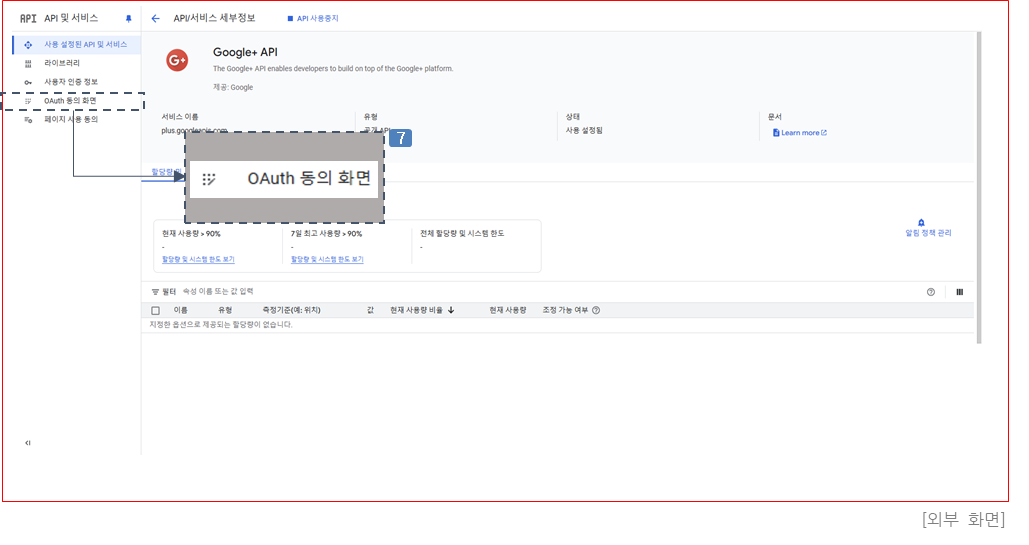
Task: Click the API logo in the sidebar header
Action: pos(28,18)
